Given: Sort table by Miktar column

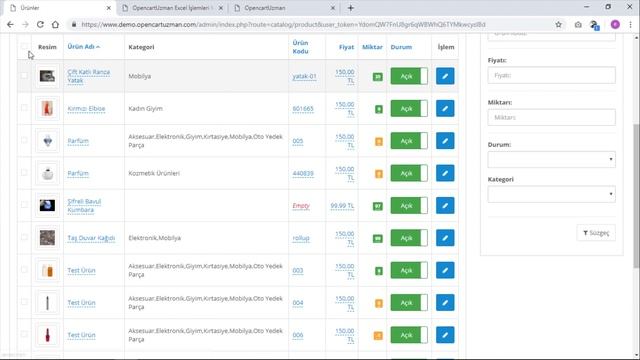Looking at the screenshot, I should (372, 47).
